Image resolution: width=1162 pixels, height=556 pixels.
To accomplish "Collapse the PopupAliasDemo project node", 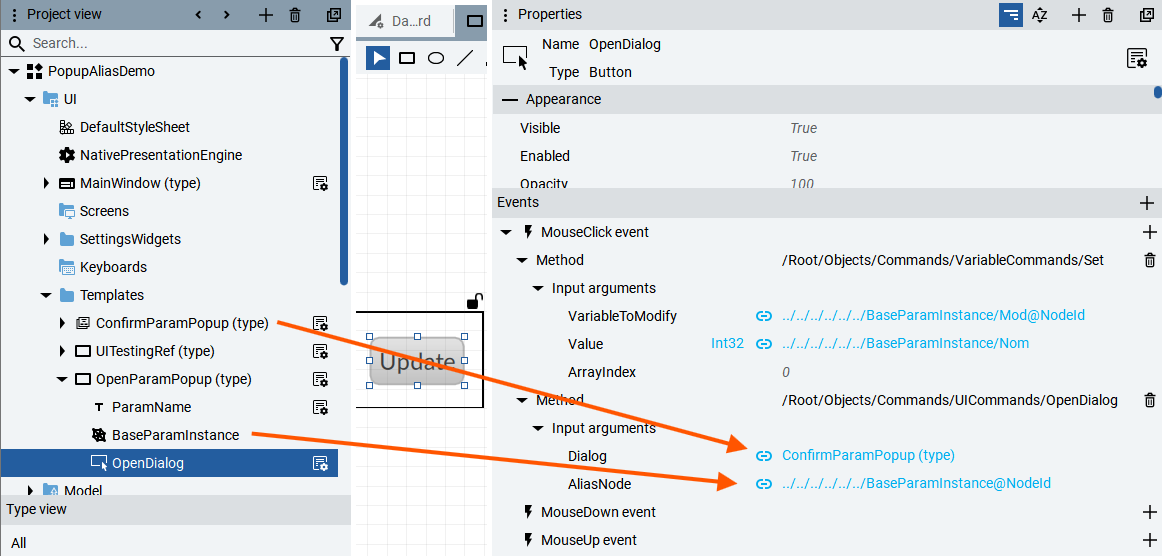I will (x=14, y=72).
